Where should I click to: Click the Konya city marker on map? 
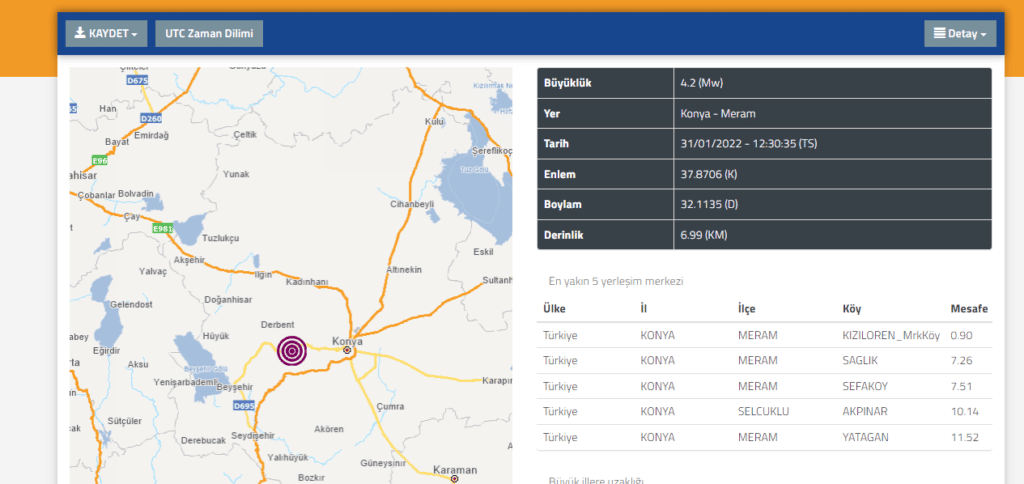tap(347, 351)
